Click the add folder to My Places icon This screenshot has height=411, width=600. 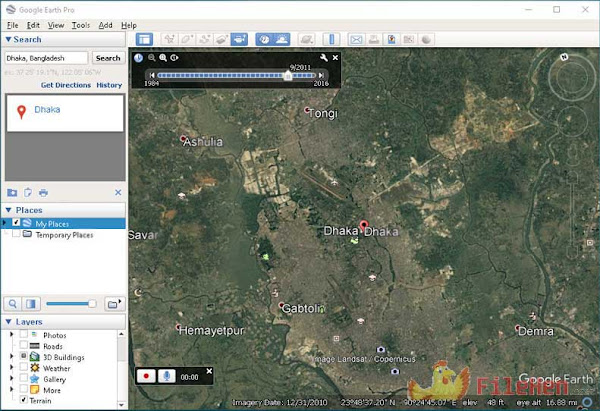coord(12,192)
